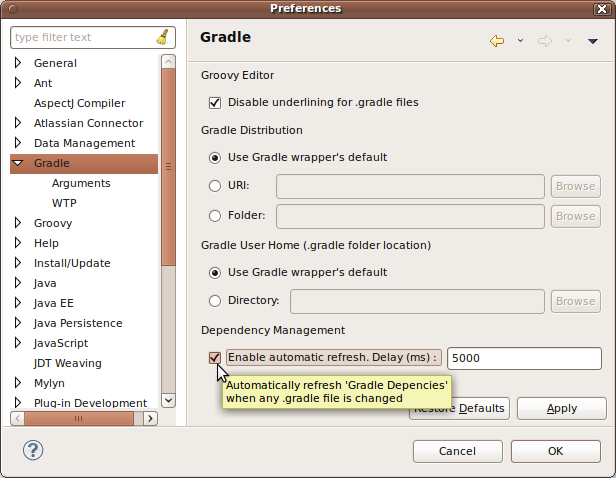Open the Help question mark icon
616x478 pixels.
click(33, 450)
